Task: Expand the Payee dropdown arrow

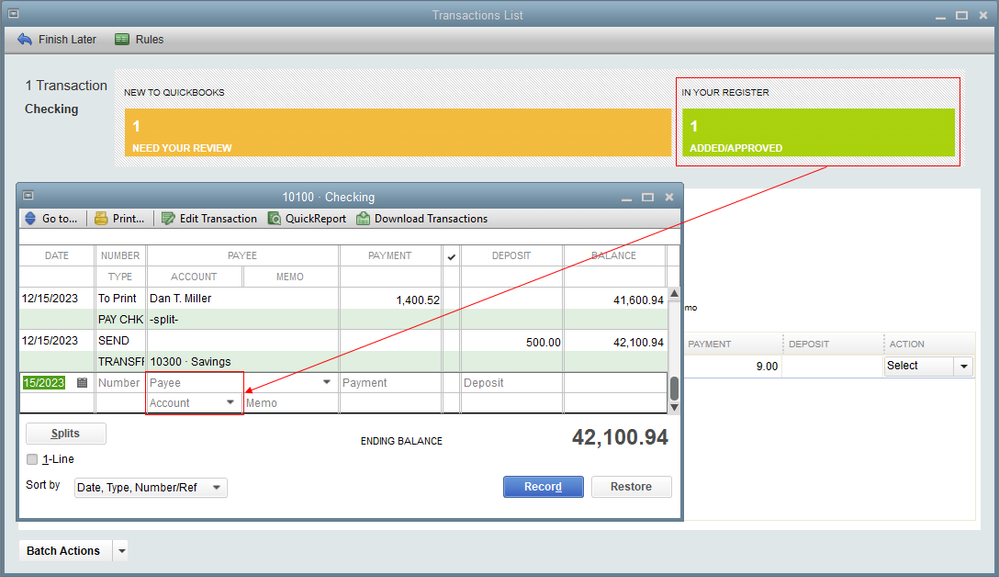Action: (x=326, y=382)
